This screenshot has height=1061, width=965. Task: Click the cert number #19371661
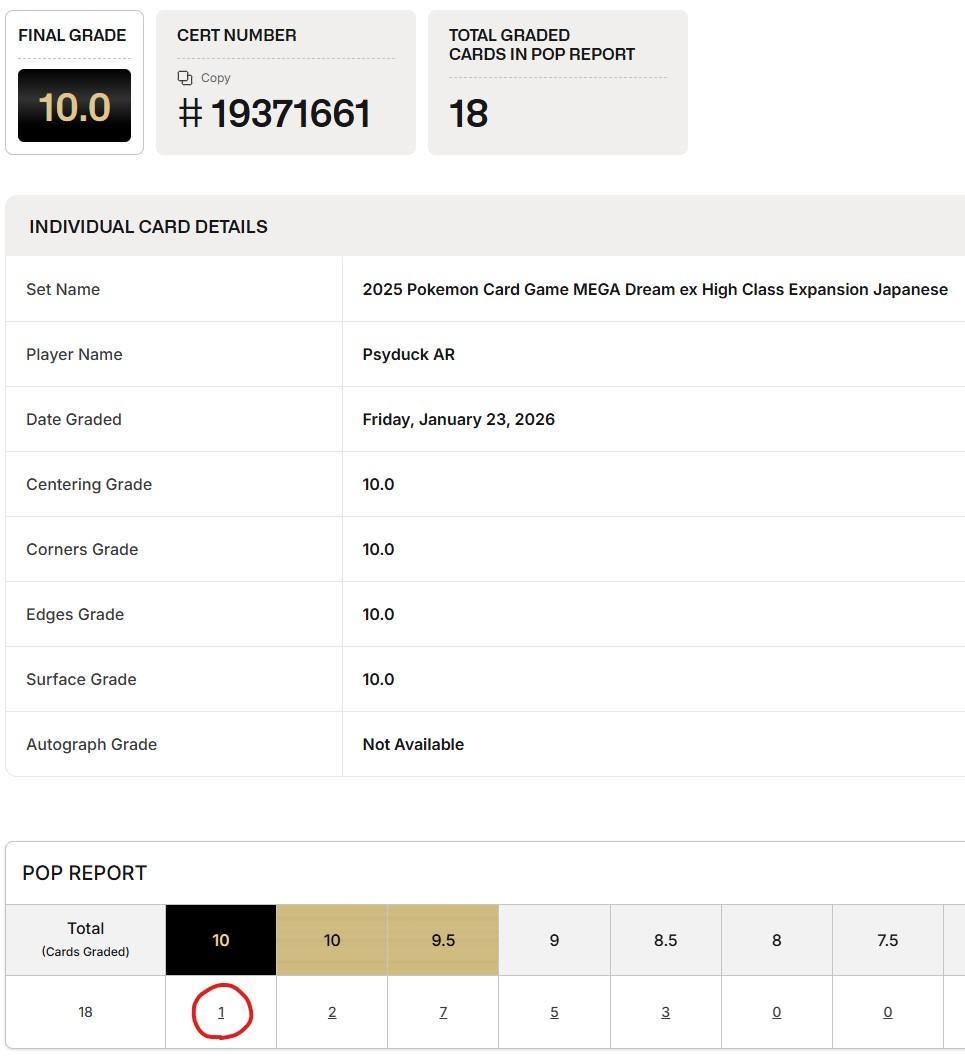coord(275,114)
